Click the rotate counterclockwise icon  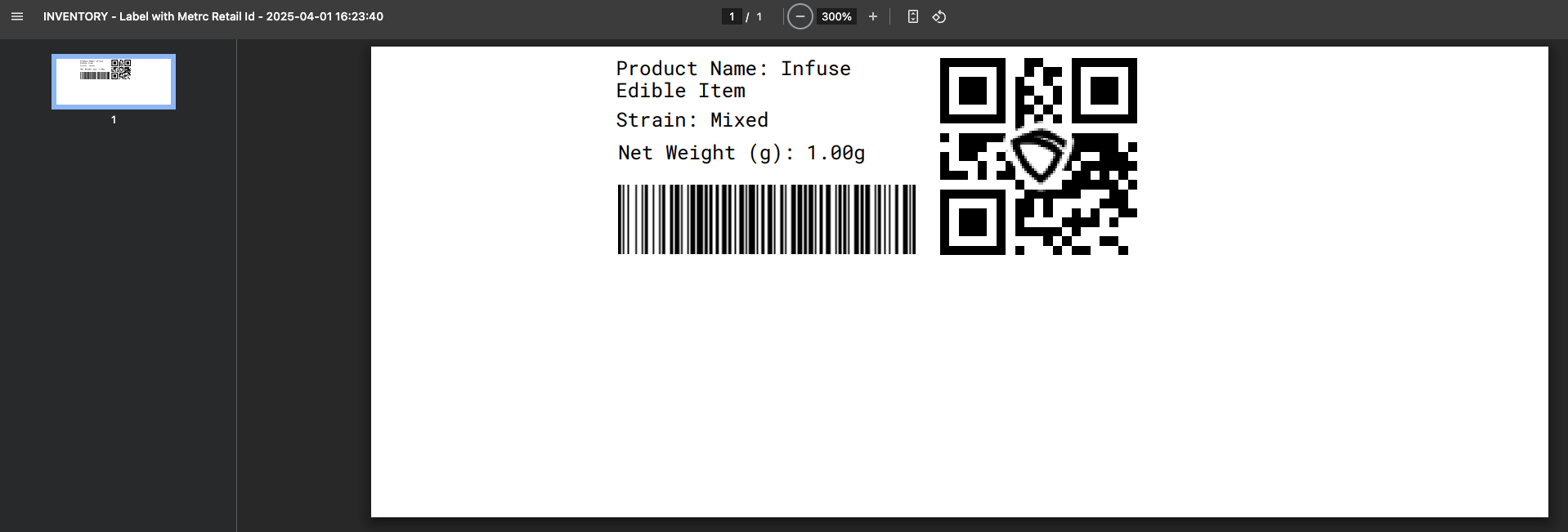pyautogui.click(x=939, y=16)
